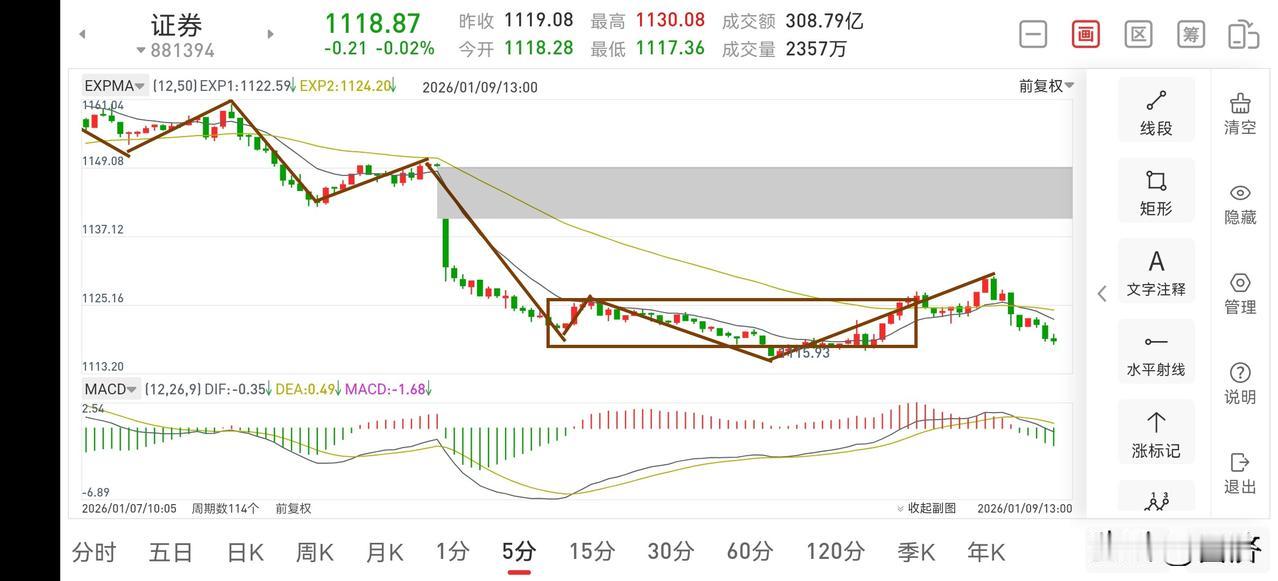Tap the current price 1118.87
Image resolution: width=1278 pixels, height=581 pixels.
coord(372,22)
